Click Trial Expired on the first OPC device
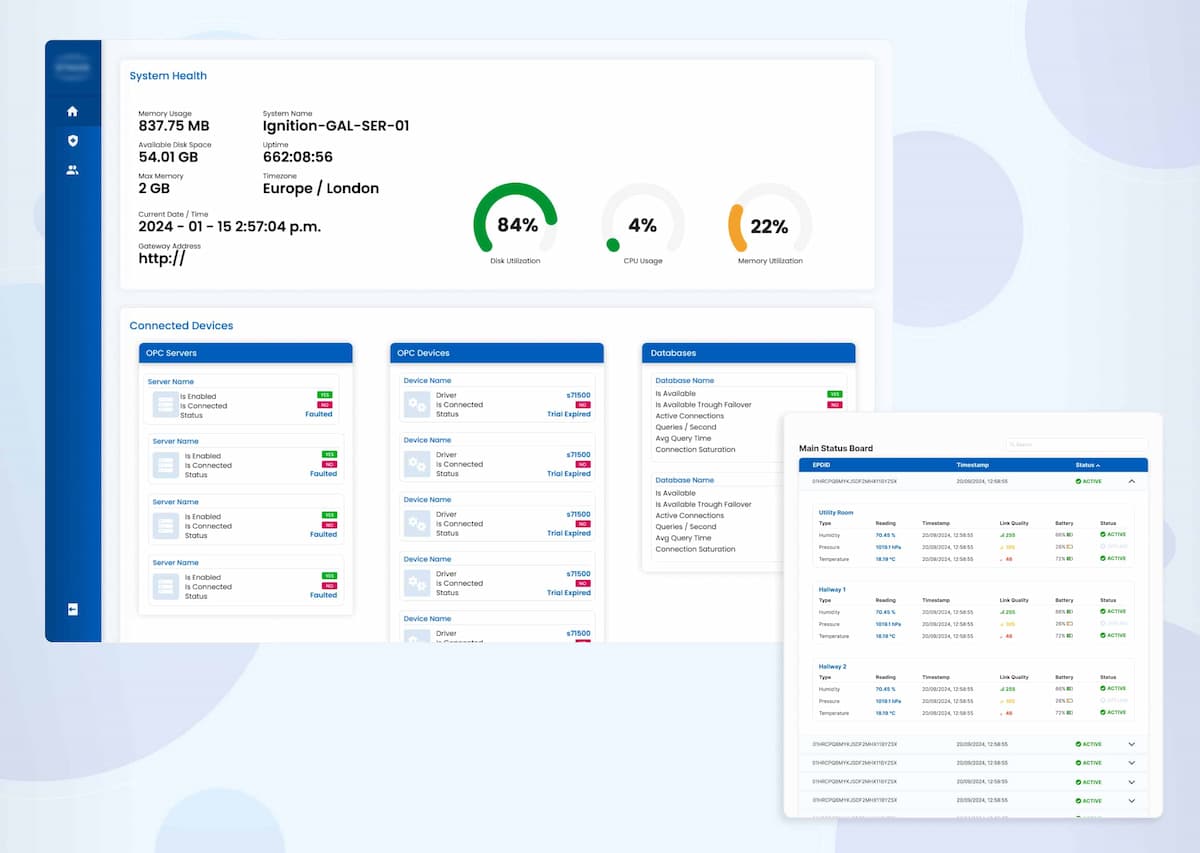This screenshot has width=1200, height=853. tap(568, 414)
